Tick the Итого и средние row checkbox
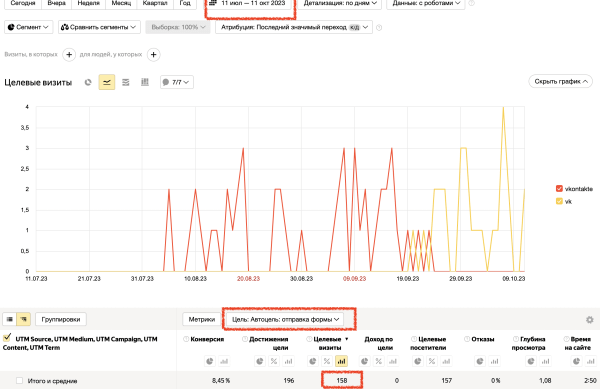Viewport: 600px width, 389px height. 20,381
